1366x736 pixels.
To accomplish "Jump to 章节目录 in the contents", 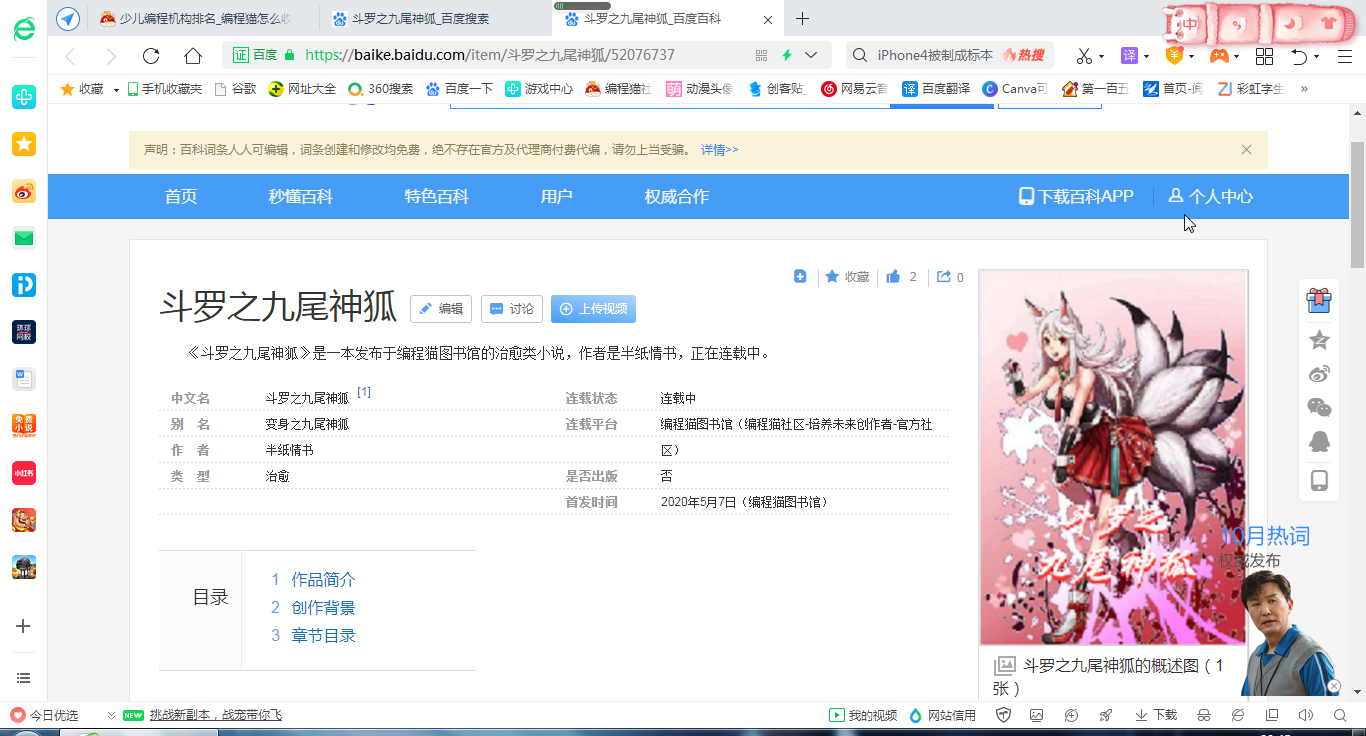I will click(x=323, y=636).
